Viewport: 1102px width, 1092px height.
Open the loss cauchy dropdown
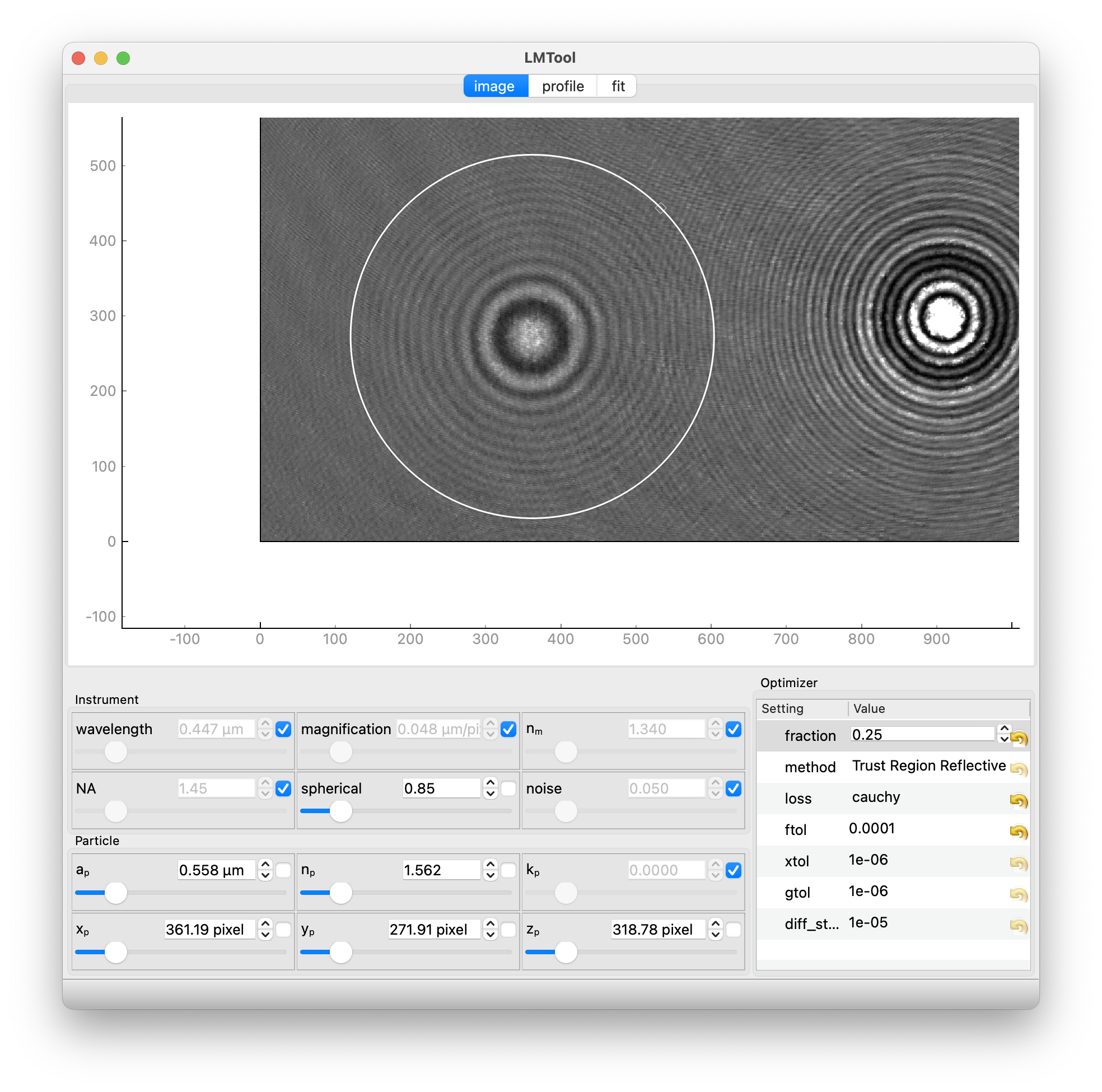[x=876, y=797]
